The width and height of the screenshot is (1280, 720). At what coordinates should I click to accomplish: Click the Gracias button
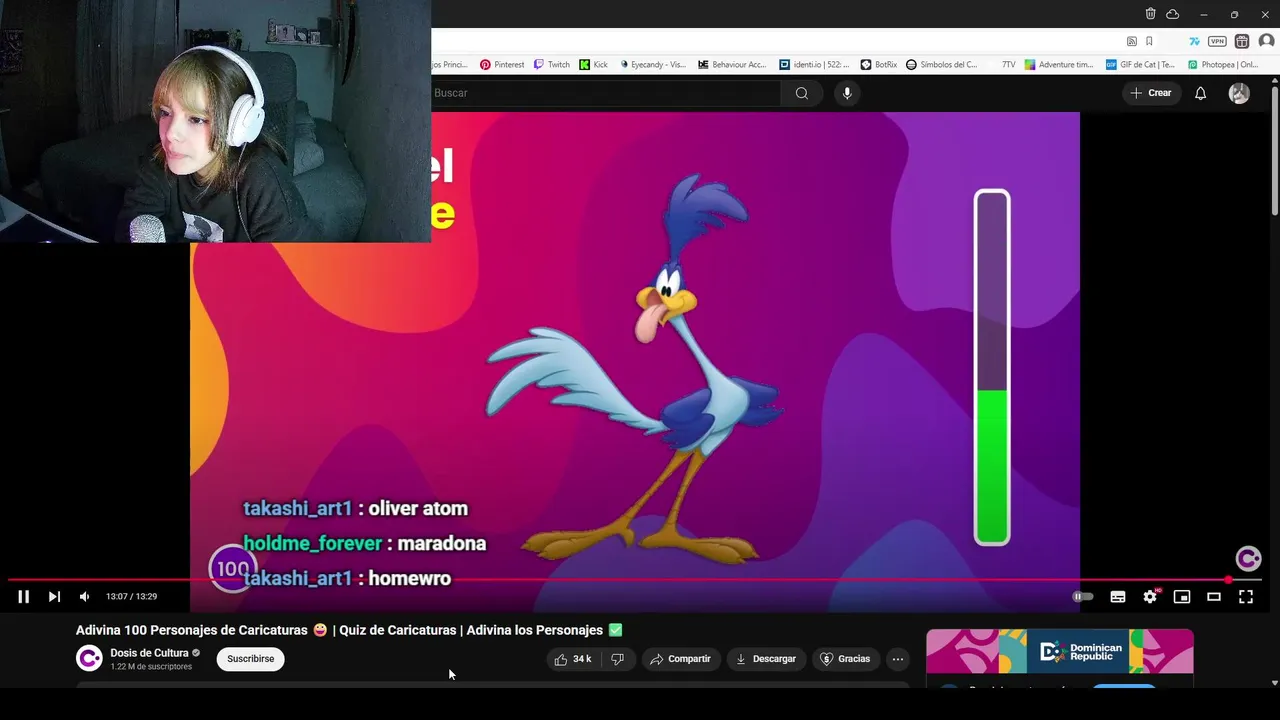point(845,659)
